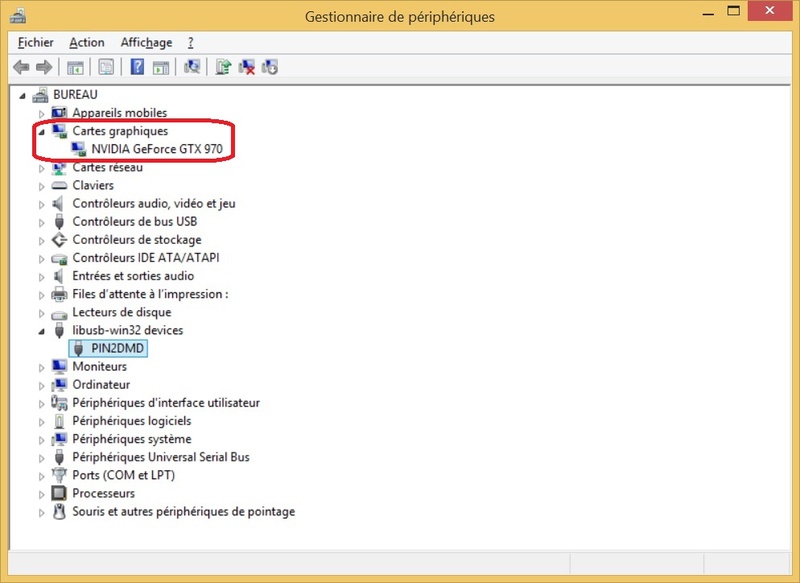Expand Périphériques système node

(x=41, y=440)
